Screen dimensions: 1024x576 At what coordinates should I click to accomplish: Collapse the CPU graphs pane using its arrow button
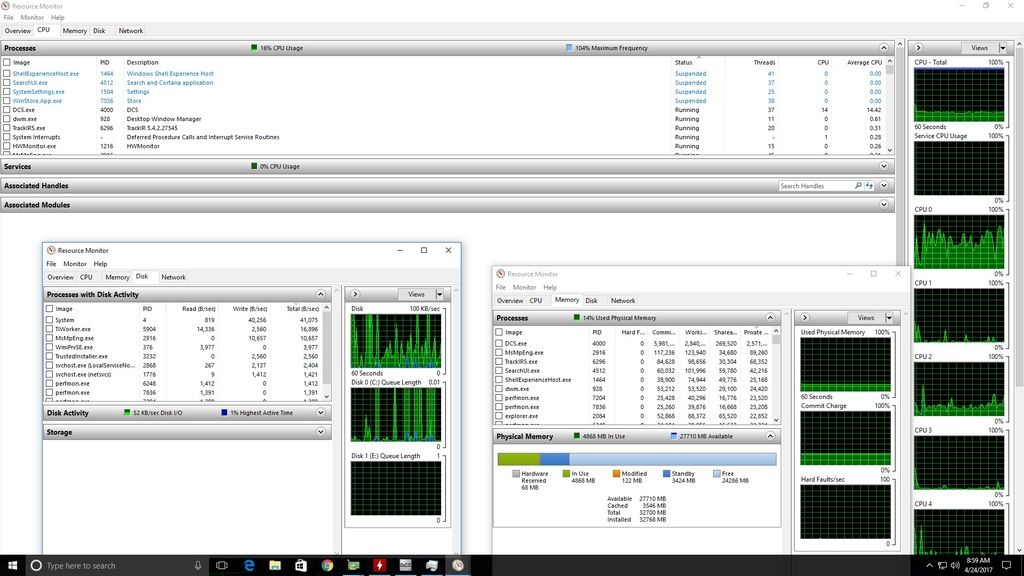920,47
